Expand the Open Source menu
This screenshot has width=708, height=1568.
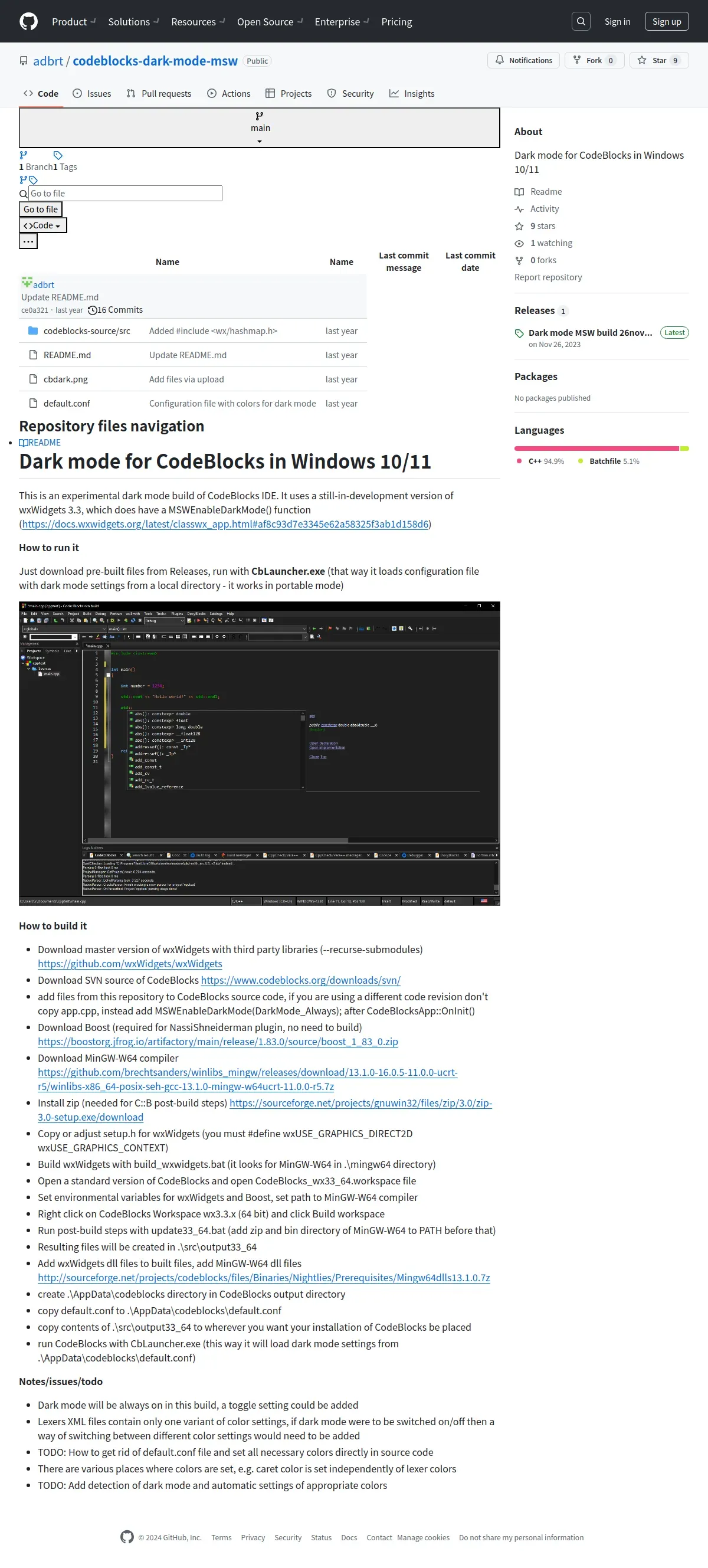pyautogui.click(x=270, y=22)
